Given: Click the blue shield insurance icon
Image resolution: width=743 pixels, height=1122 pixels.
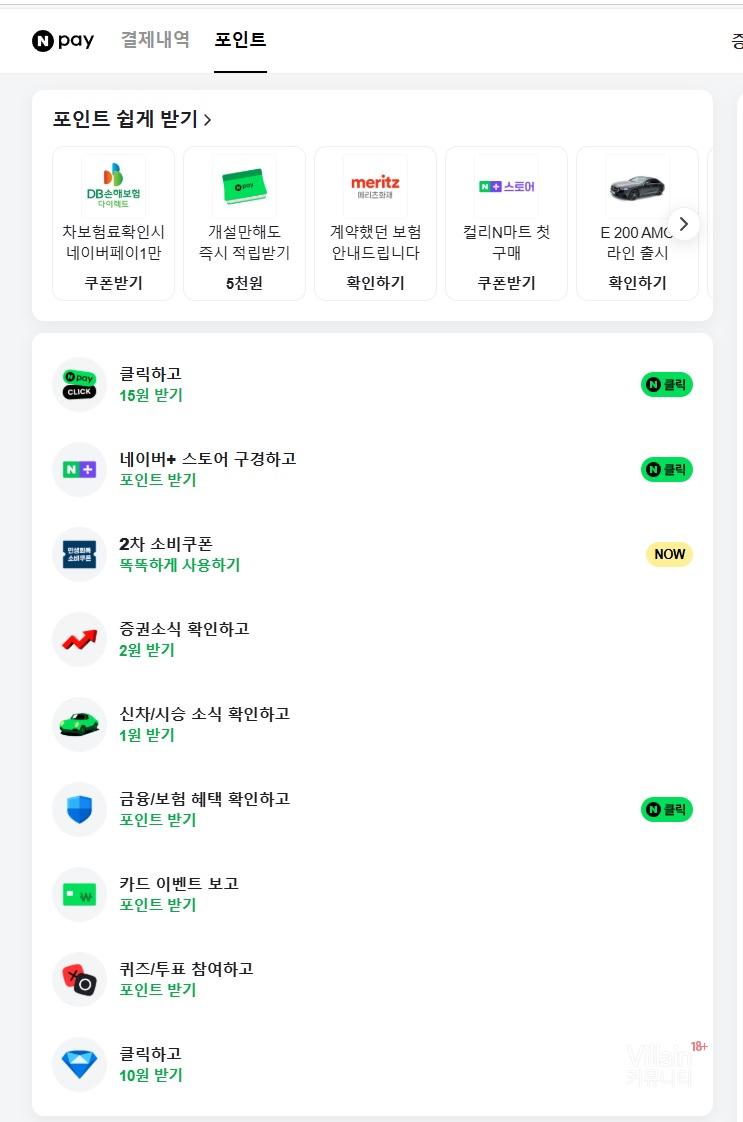Looking at the screenshot, I should [x=79, y=809].
